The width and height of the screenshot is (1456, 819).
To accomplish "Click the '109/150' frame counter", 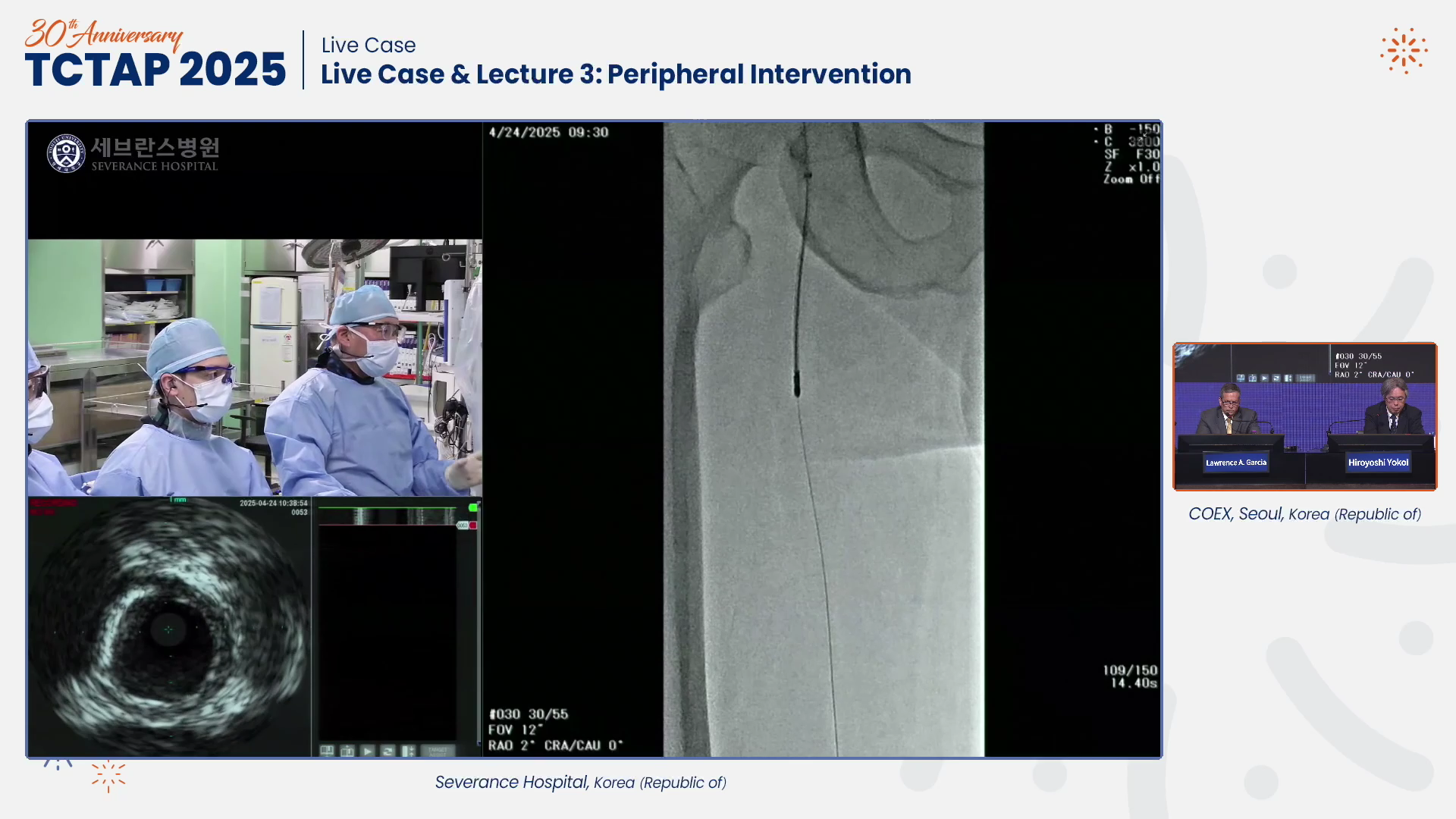I will [1130, 670].
